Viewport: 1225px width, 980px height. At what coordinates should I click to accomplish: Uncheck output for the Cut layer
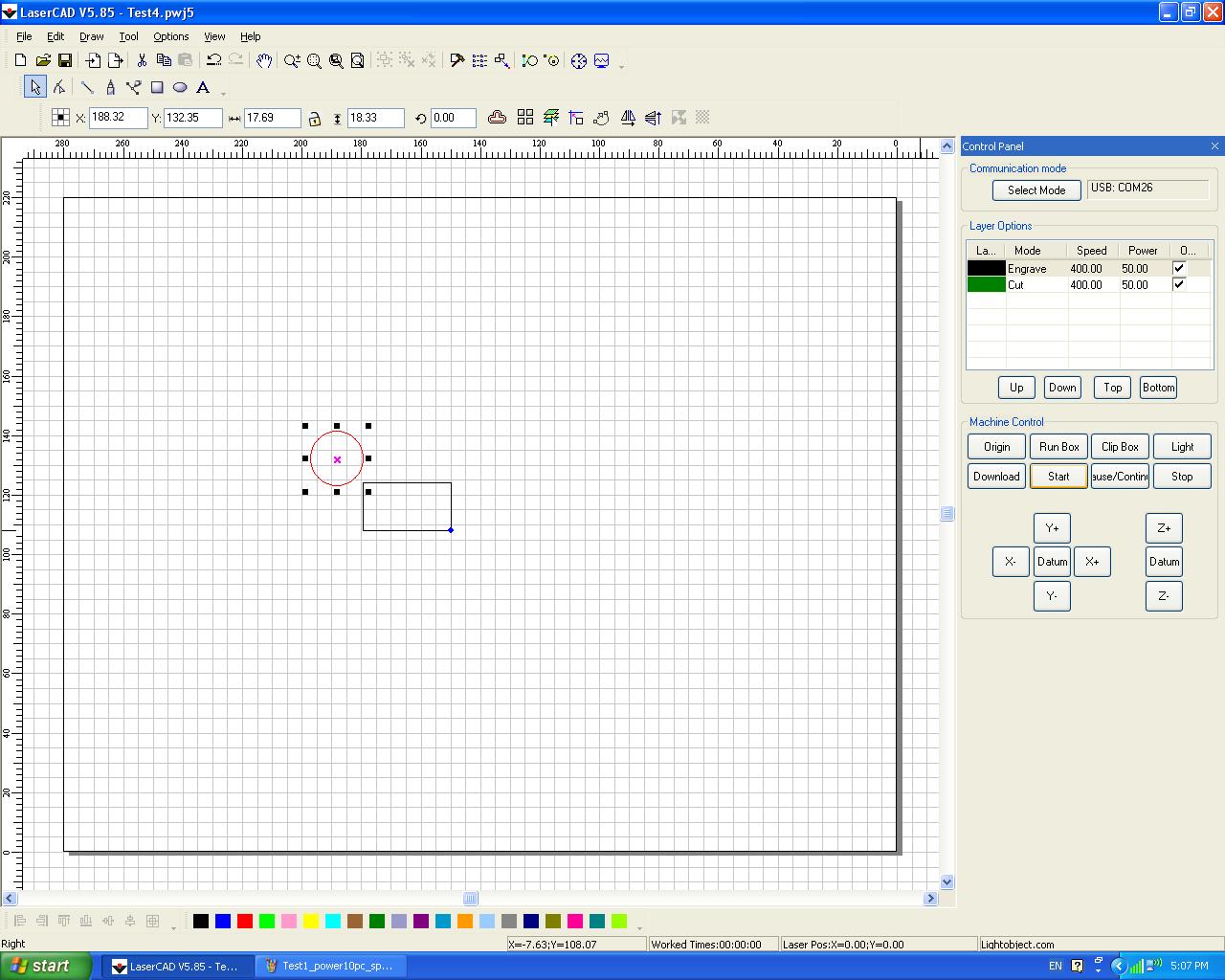coord(1179,284)
